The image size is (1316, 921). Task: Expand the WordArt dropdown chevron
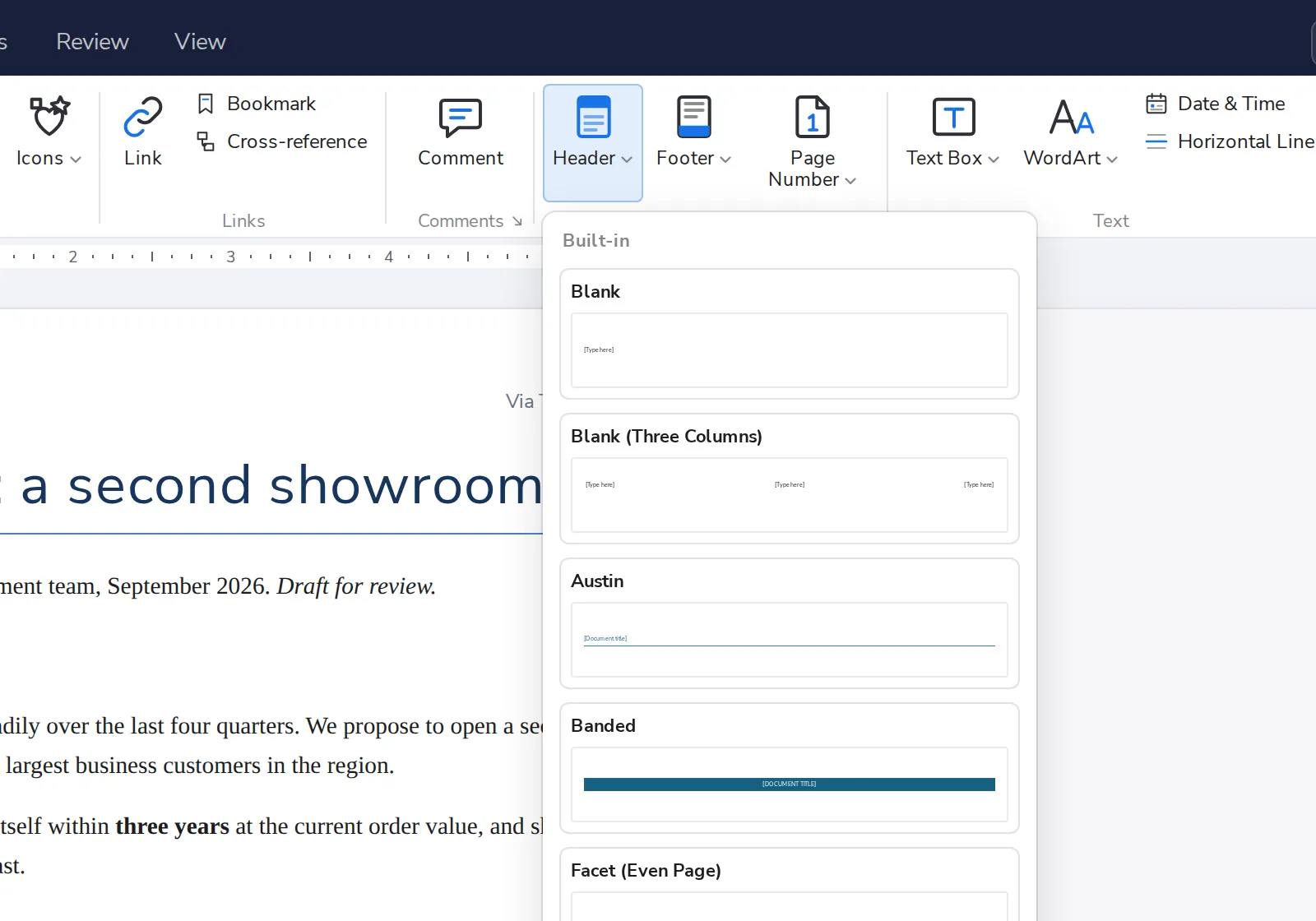click(1112, 160)
